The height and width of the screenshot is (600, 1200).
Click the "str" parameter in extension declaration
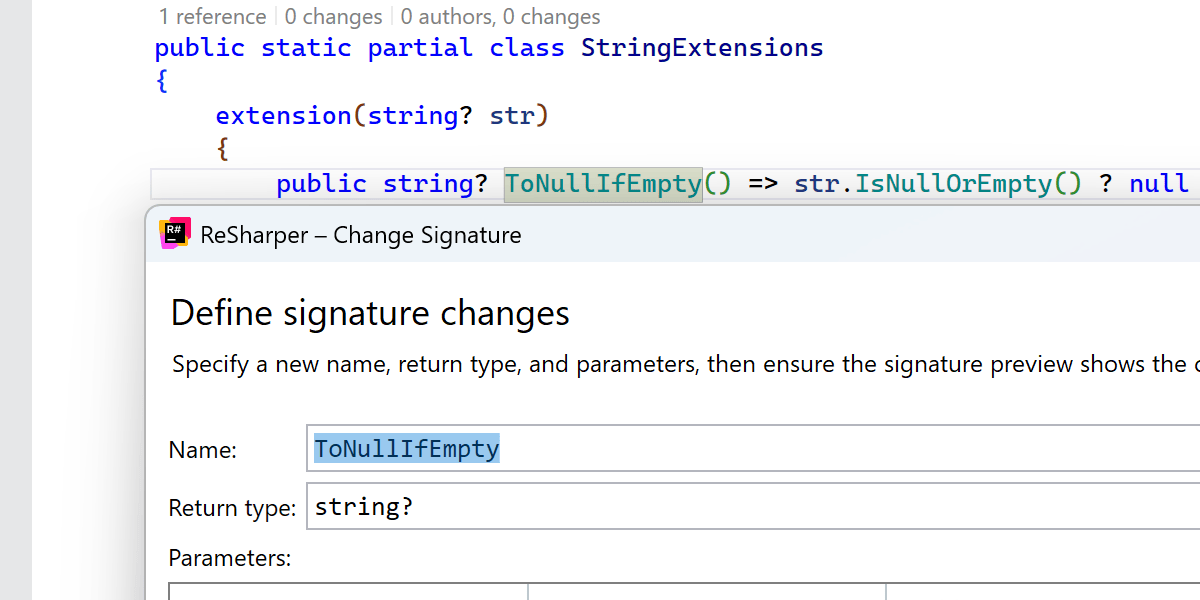click(512, 116)
